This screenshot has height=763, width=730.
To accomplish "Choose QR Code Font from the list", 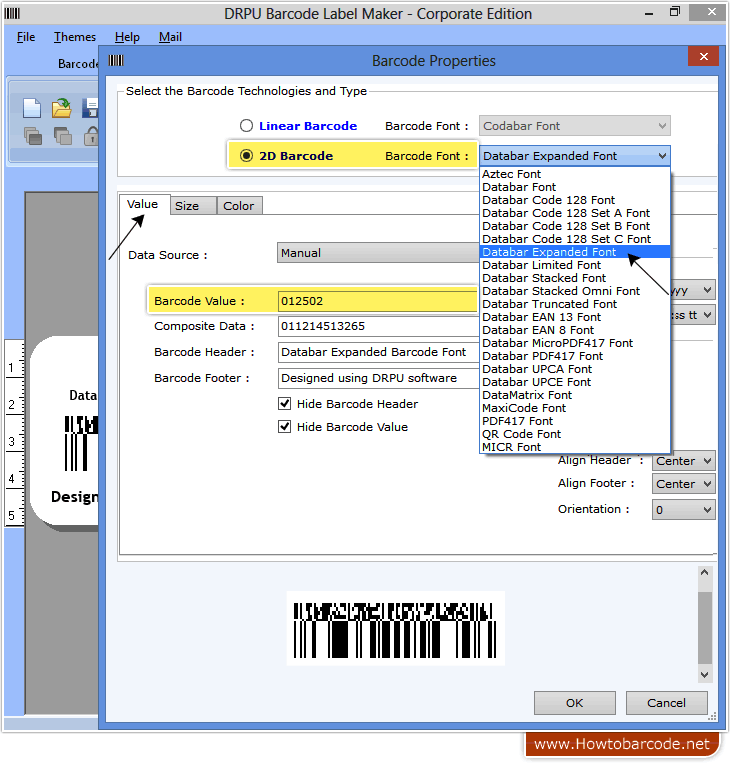I will click(521, 434).
